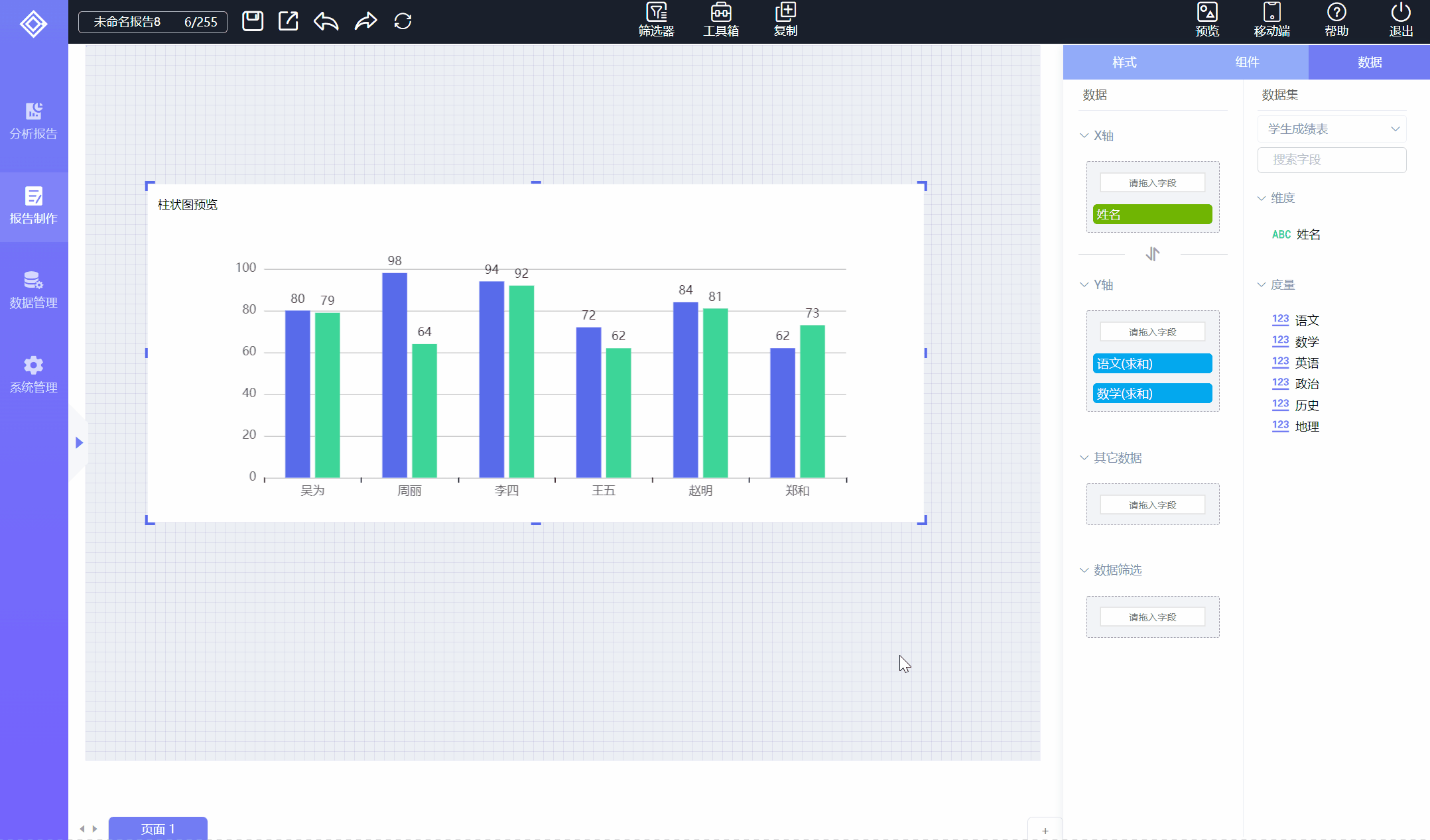The height and width of the screenshot is (840, 1430).
Task: Switch to the 组件 tab
Action: coord(1247,62)
